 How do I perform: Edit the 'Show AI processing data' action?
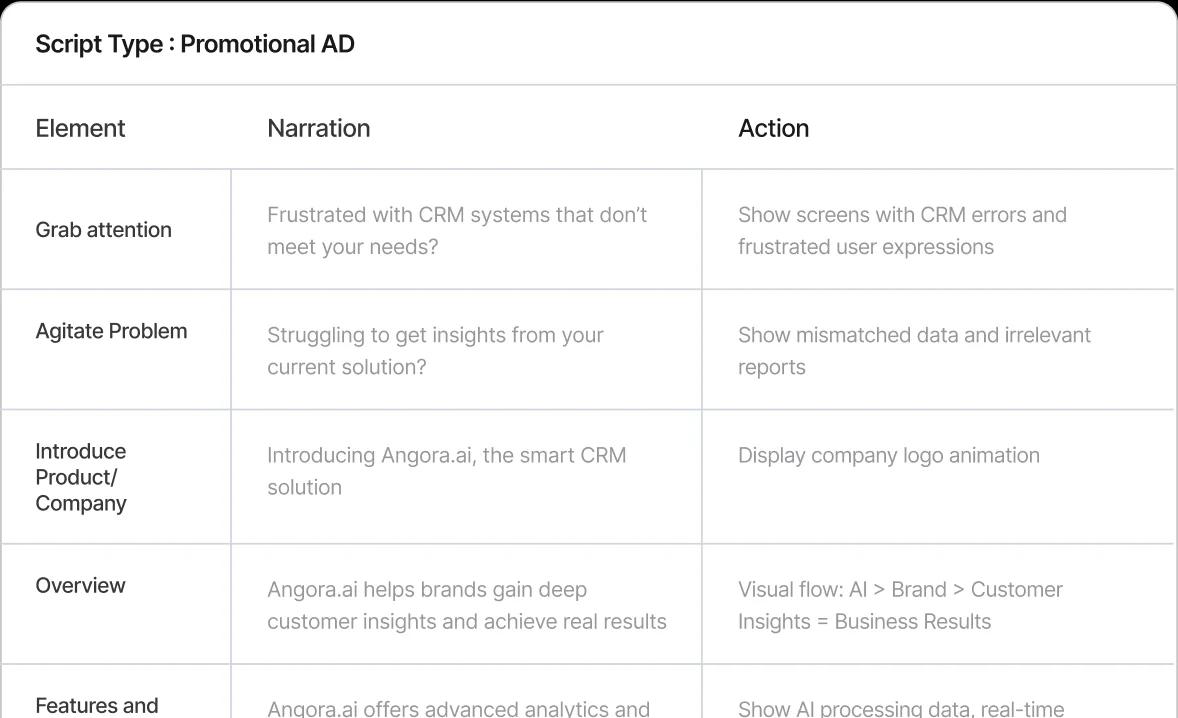tap(901, 708)
